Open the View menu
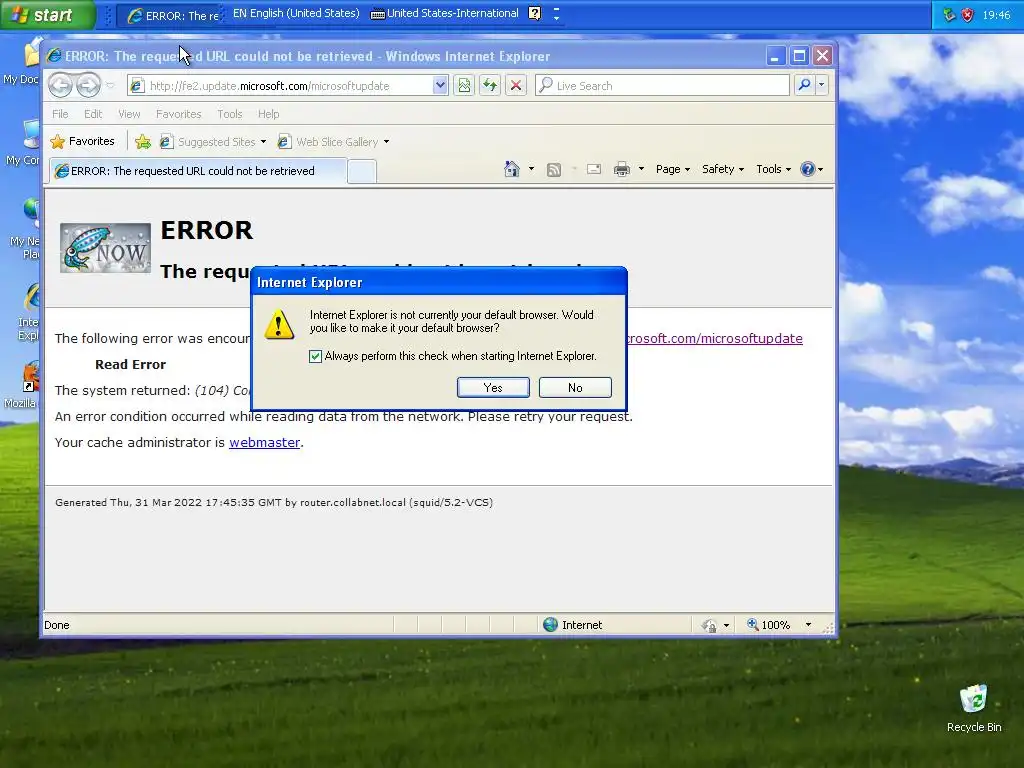The width and height of the screenshot is (1024, 768). (x=129, y=114)
